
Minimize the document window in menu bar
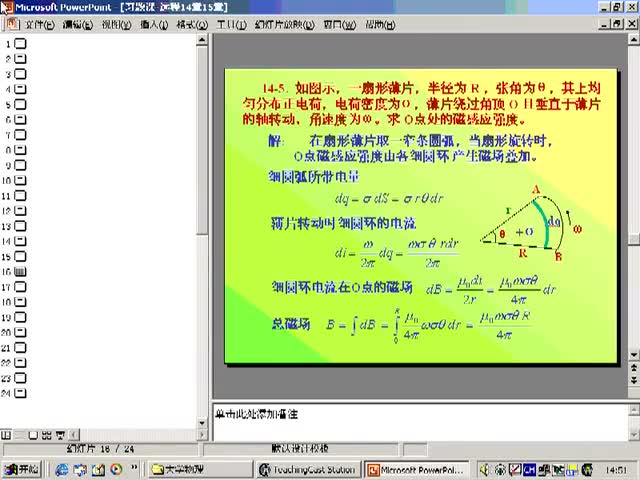tap(605, 24)
